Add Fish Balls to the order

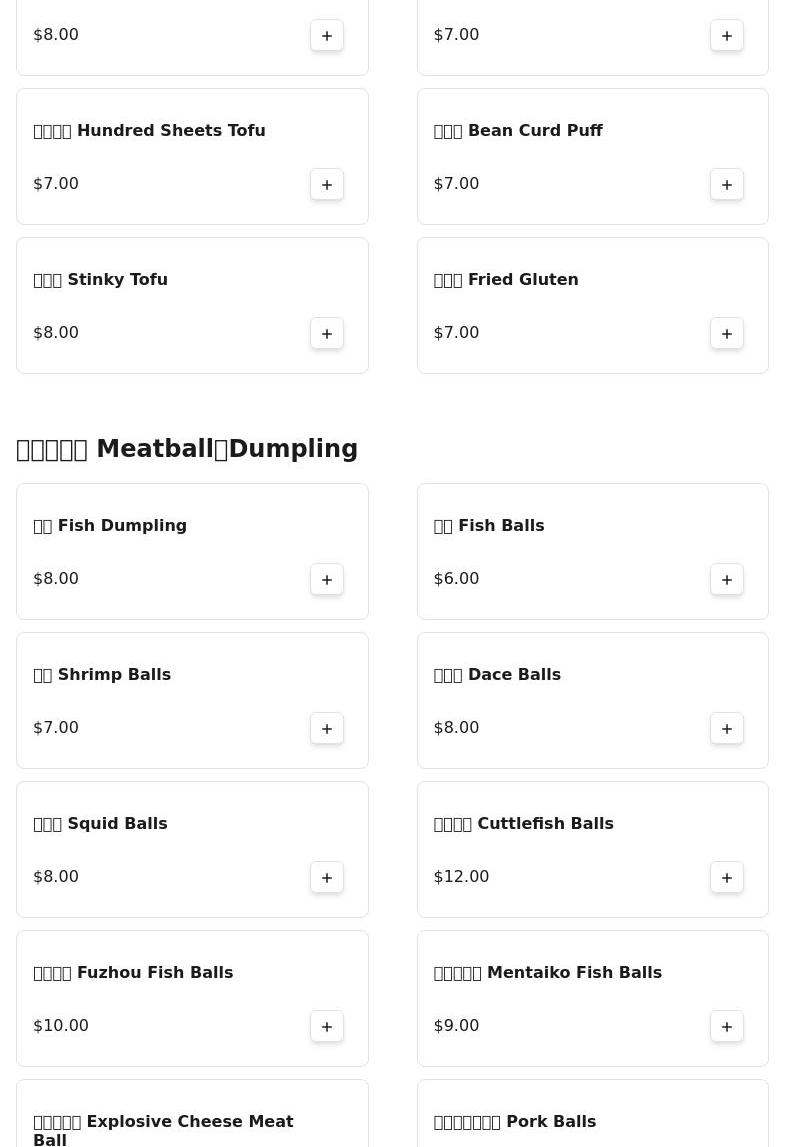pyautogui.click(x=727, y=579)
